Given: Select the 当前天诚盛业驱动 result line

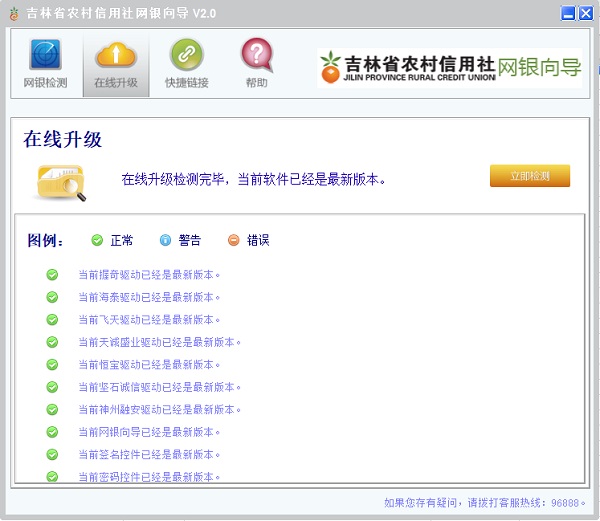Looking at the screenshot, I should tap(159, 342).
